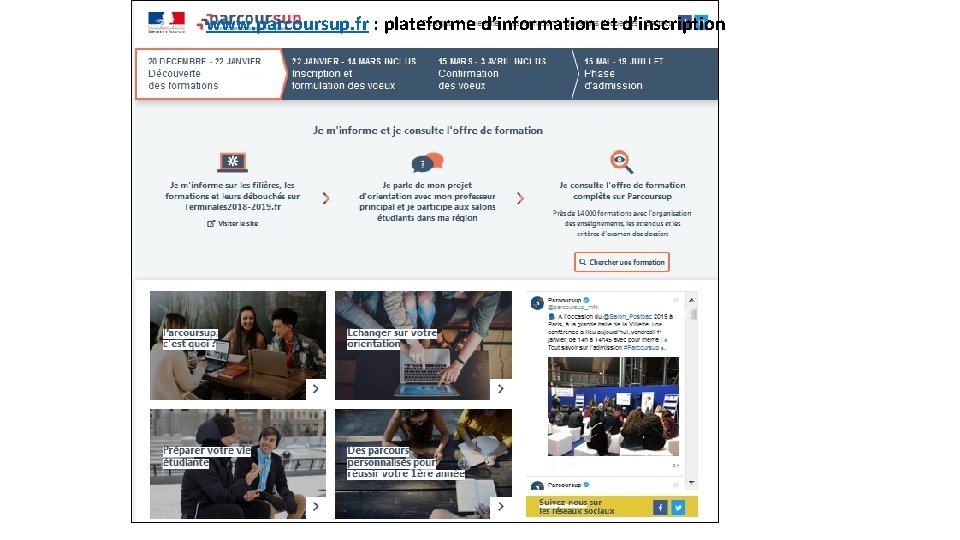The width and height of the screenshot is (960, 540).
Task: Click the scroll-down arrow of the Twitter feed
Action: click(x=691, y=483)
